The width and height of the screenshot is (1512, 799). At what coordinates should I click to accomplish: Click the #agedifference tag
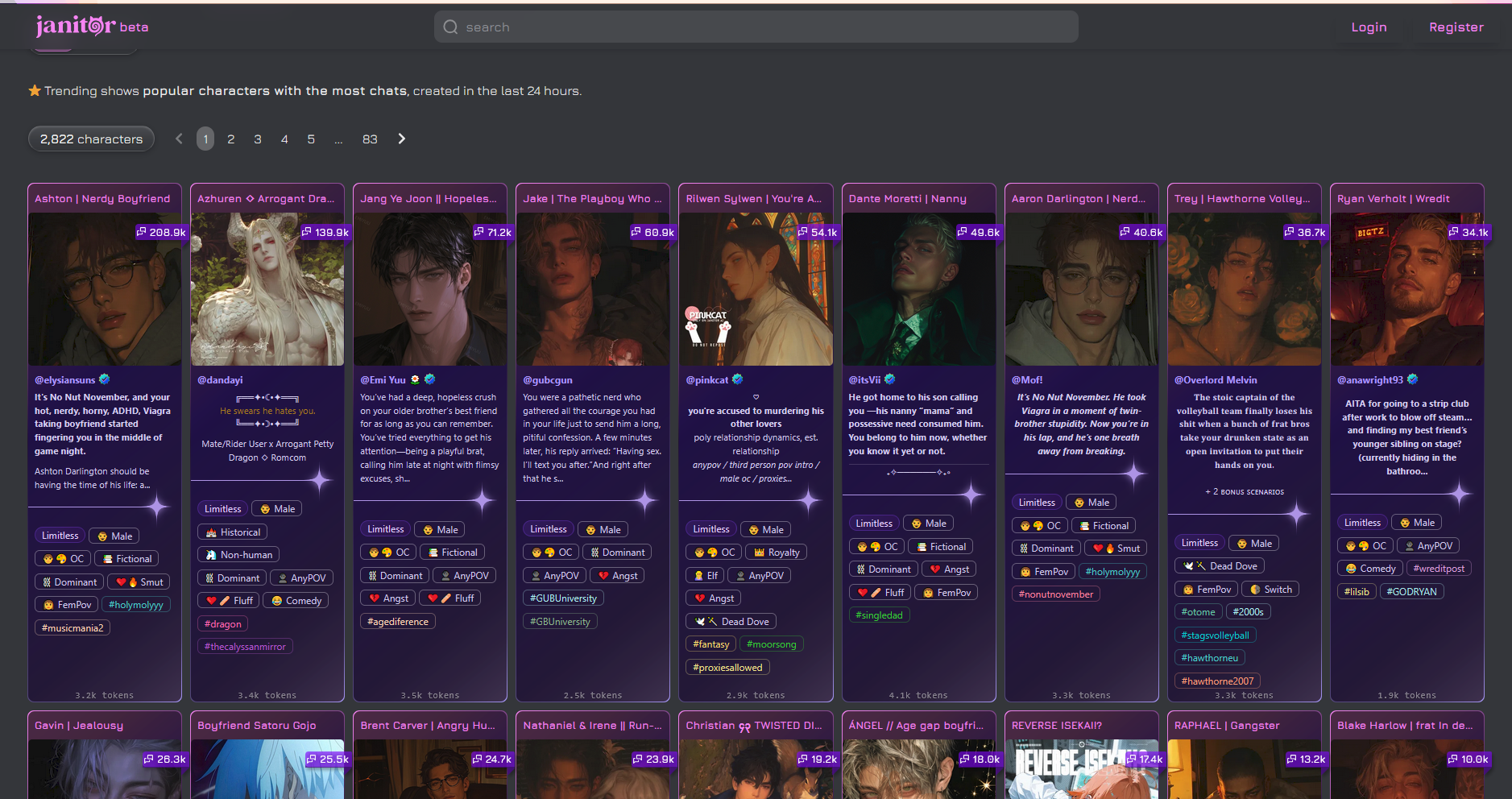coord(398,621)
